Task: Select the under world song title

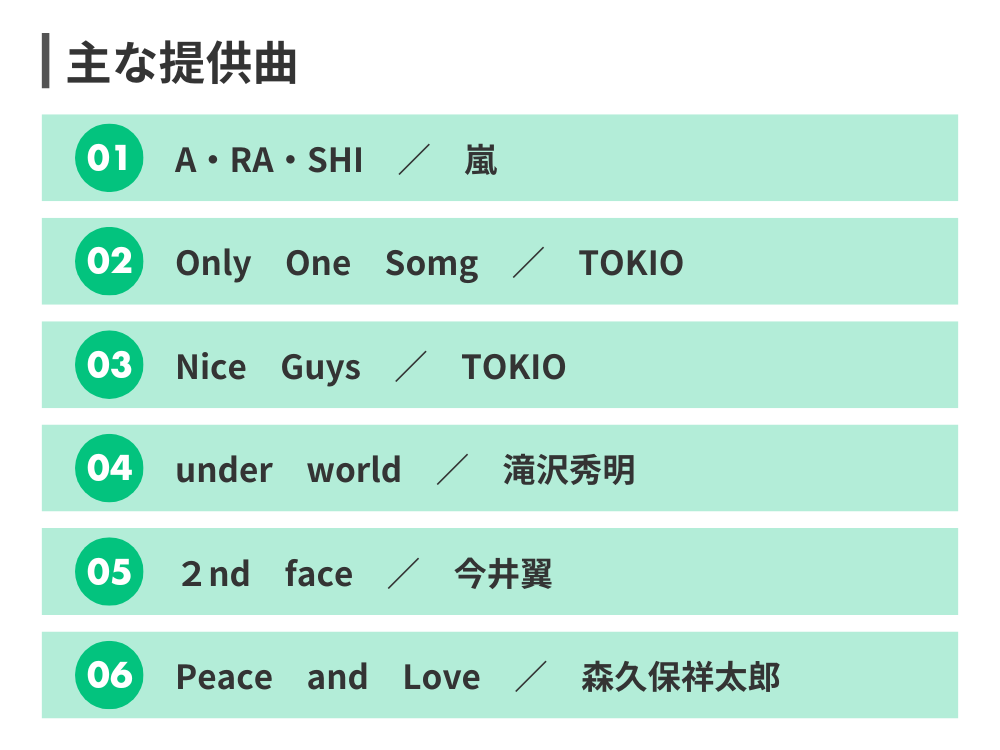Action: [288, 470]
